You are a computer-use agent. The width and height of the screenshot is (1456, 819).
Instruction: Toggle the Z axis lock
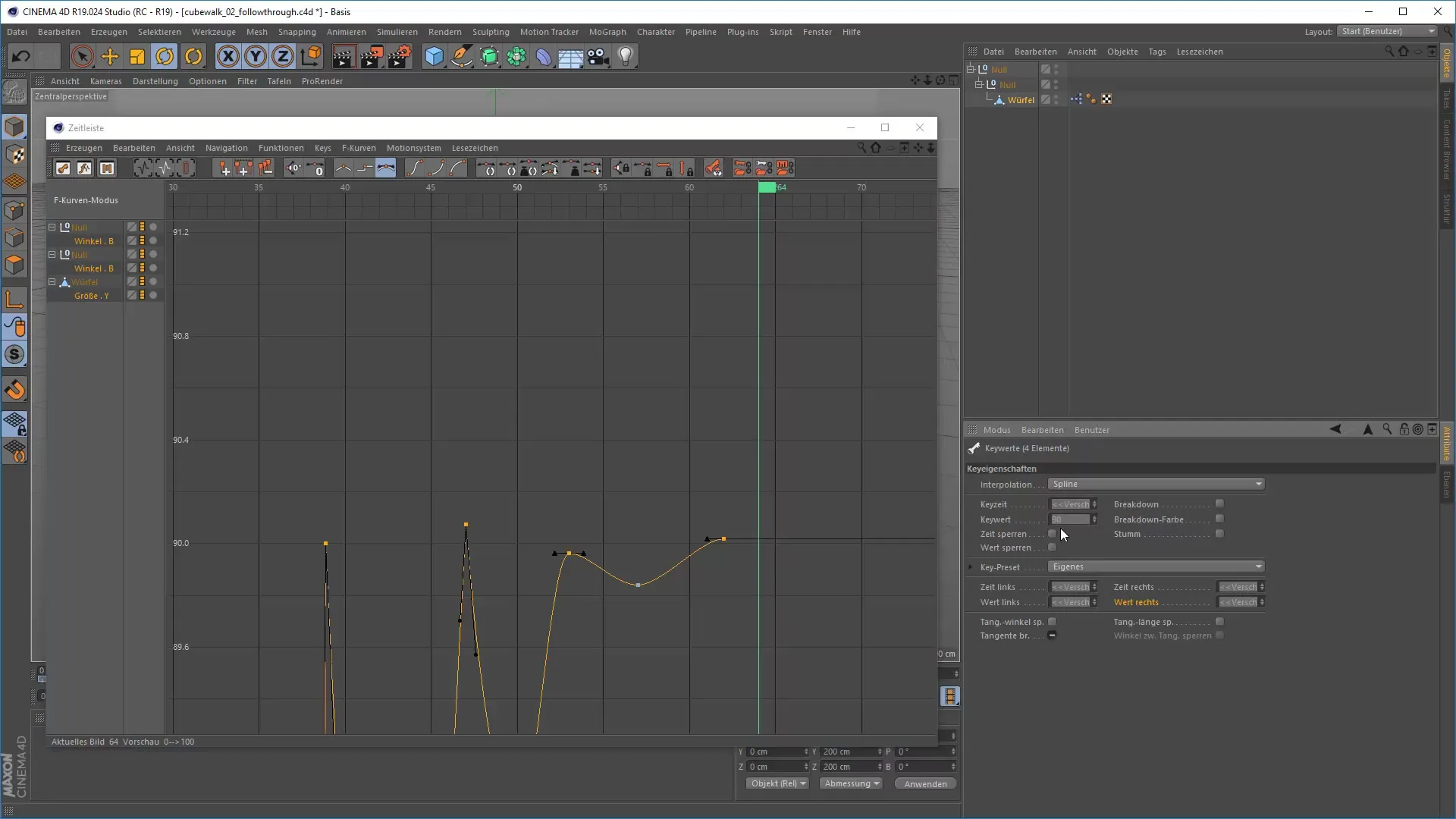283,56
